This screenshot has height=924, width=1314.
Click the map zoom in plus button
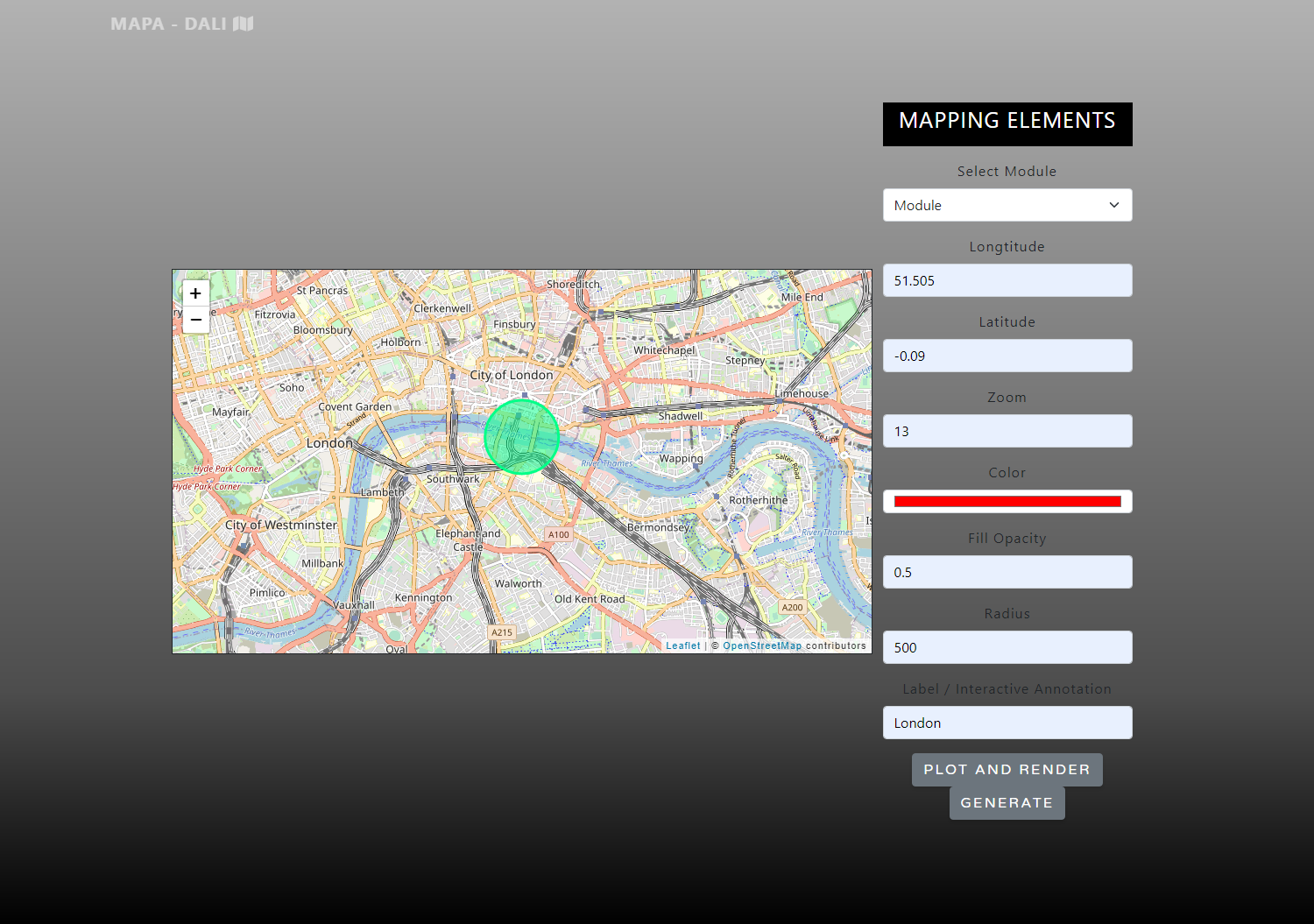(195, 293)
